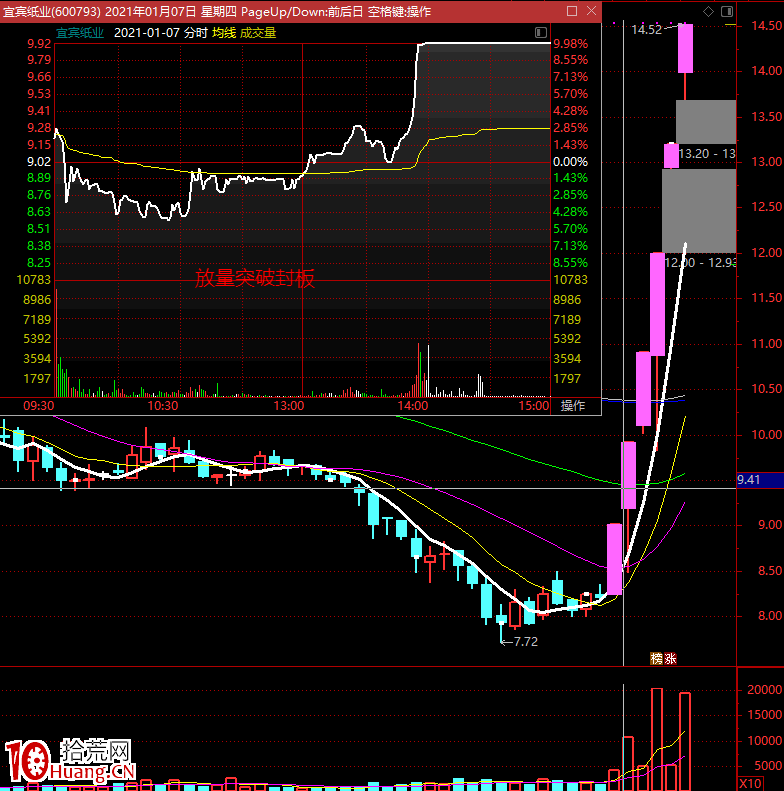Select the 成交量 legend label
784x791 pixels.
coord(258,33)
